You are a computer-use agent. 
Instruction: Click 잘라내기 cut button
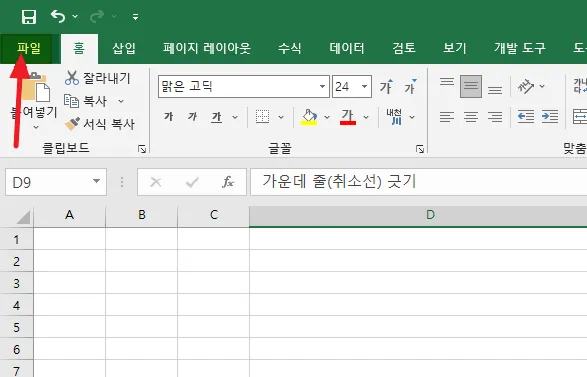click(x=97, y=78)
